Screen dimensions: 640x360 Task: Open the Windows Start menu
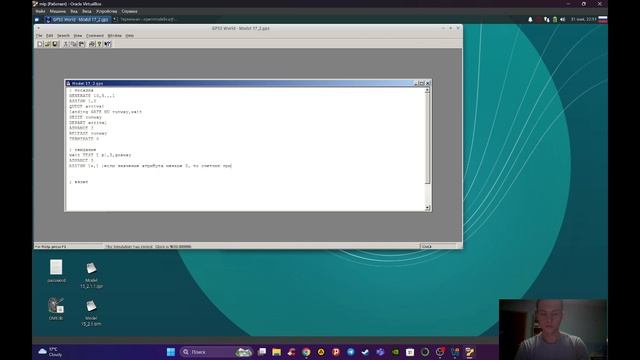(171, 352)
